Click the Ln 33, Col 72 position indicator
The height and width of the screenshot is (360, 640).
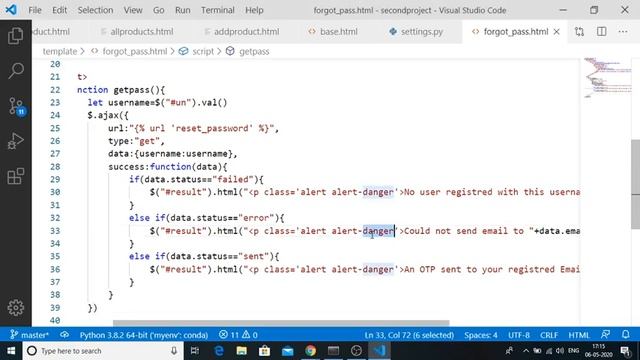tap(409, 335)
